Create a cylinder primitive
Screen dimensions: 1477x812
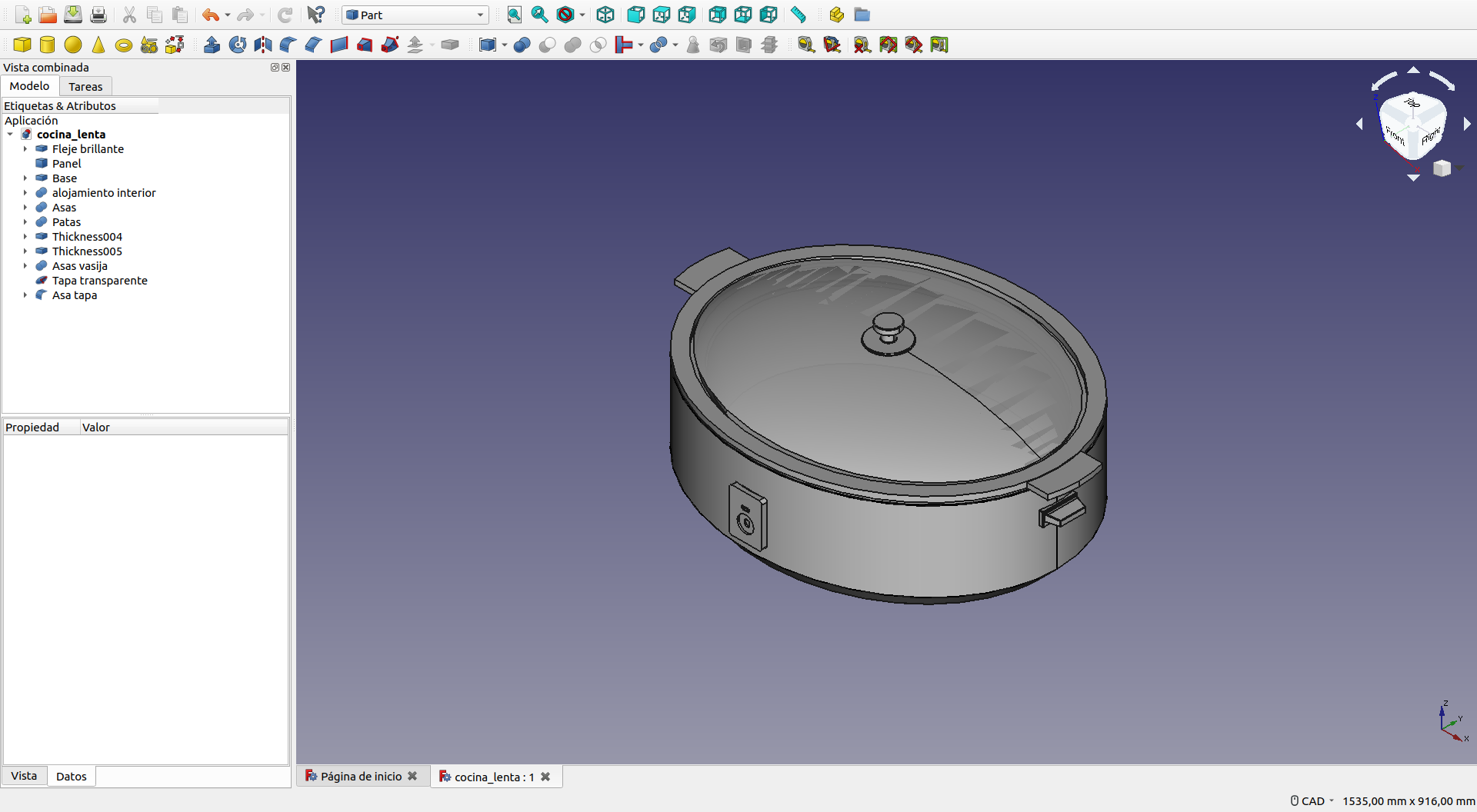tap(48, 45)
